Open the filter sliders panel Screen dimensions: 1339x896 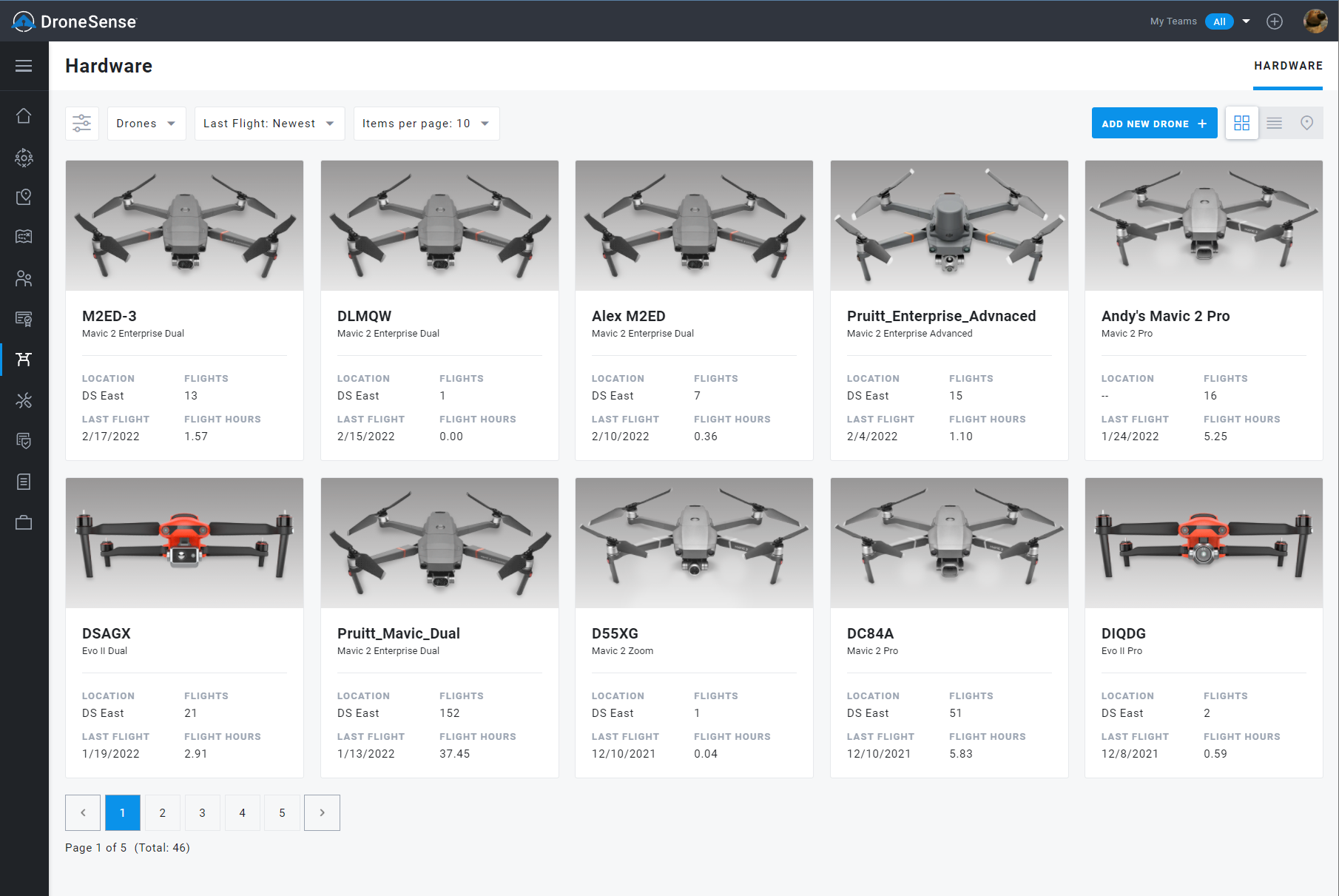(x=82, y=124)
